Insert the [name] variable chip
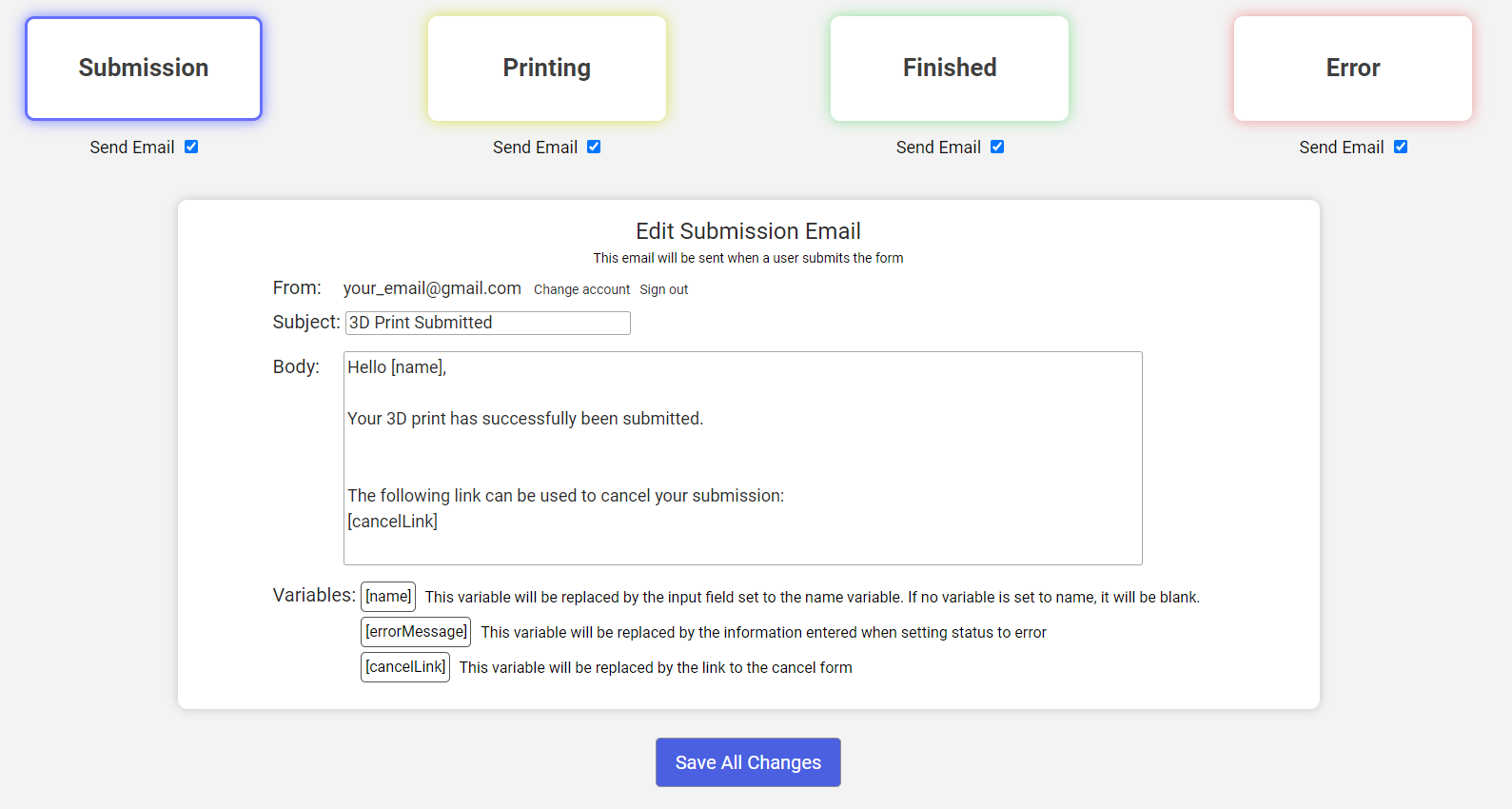Viewport: 1512px width, 809px height. [388, 597]
